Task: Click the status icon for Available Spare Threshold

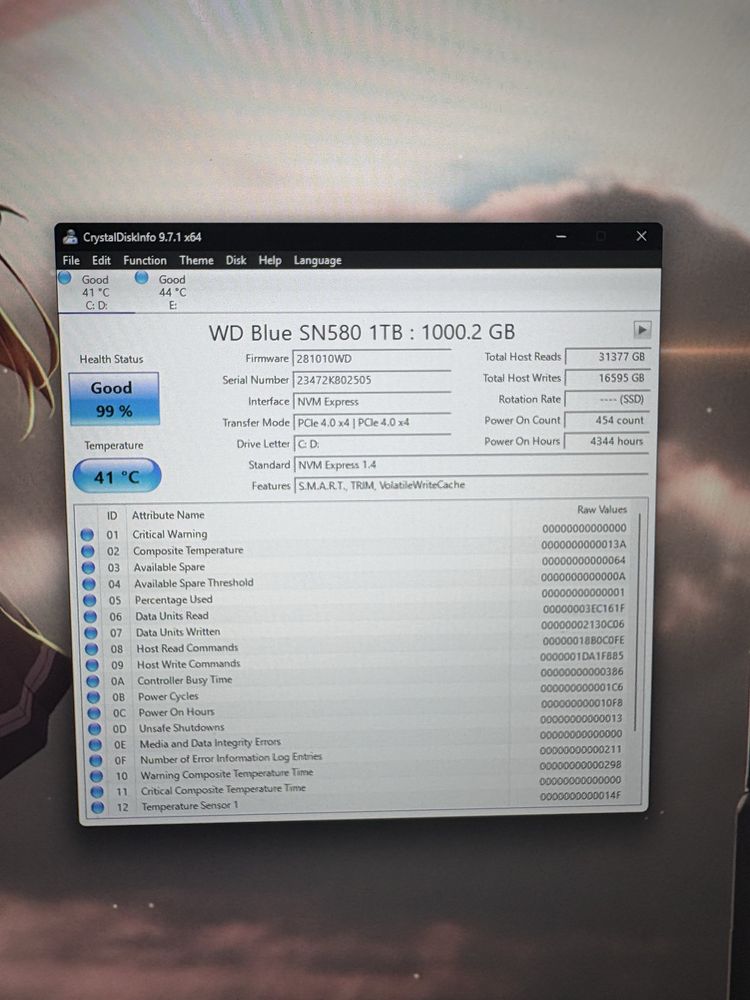Action: pyautogui.click(x=89, y=584)
